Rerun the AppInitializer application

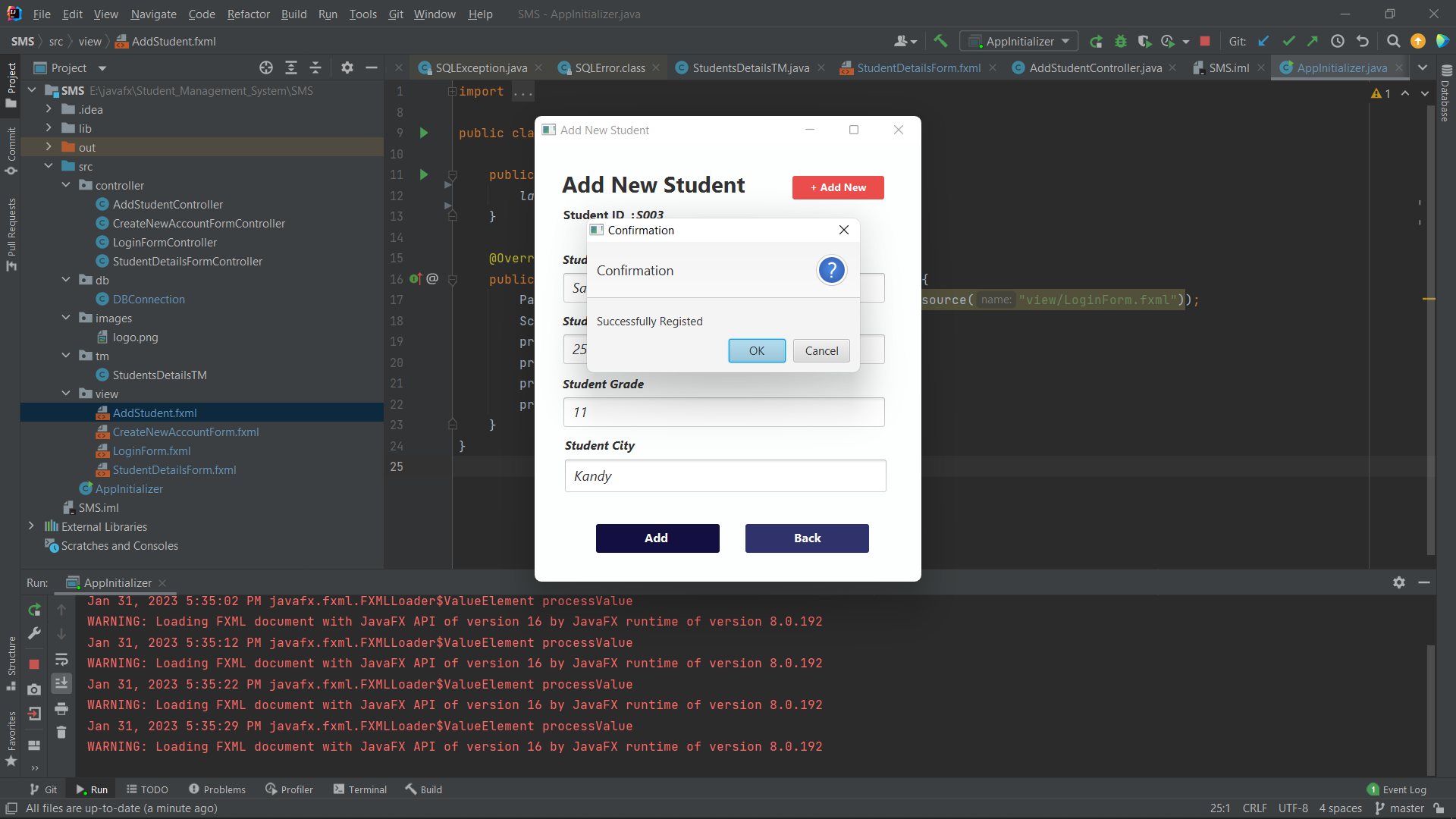coord(1096,41)
